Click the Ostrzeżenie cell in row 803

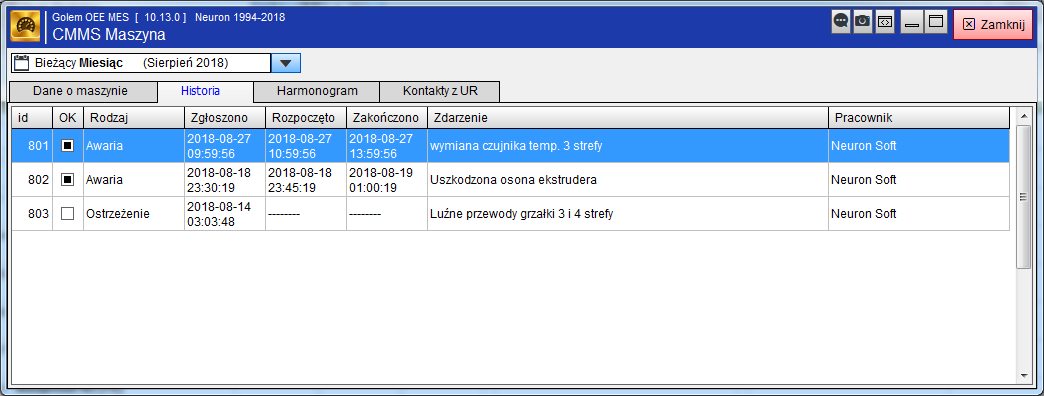134,214
